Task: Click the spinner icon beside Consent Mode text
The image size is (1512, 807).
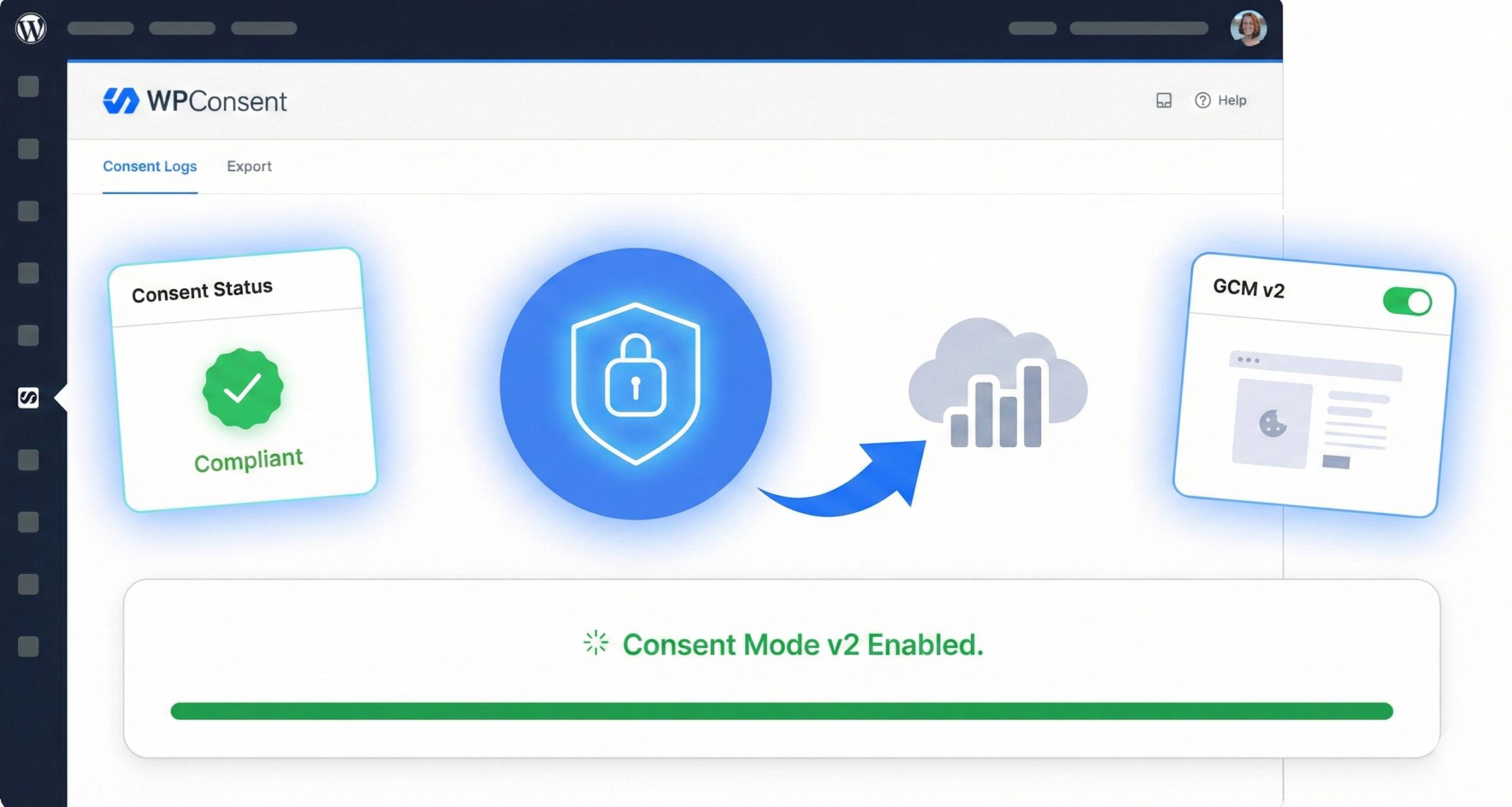Action: (x=595, y=643)
